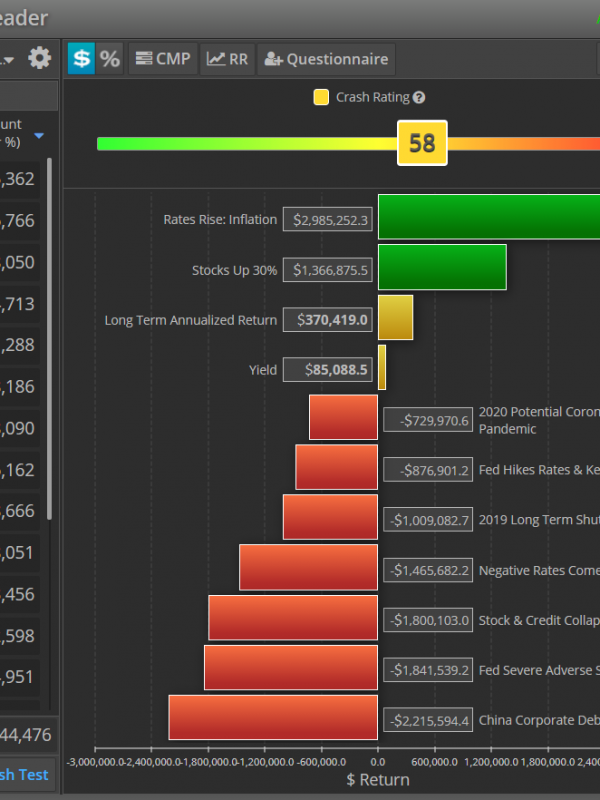Select the 2020 Potential Coronavirus Pandemic scenario
The width and height of the screenshot is (600, 800).
tap(538, 420)
